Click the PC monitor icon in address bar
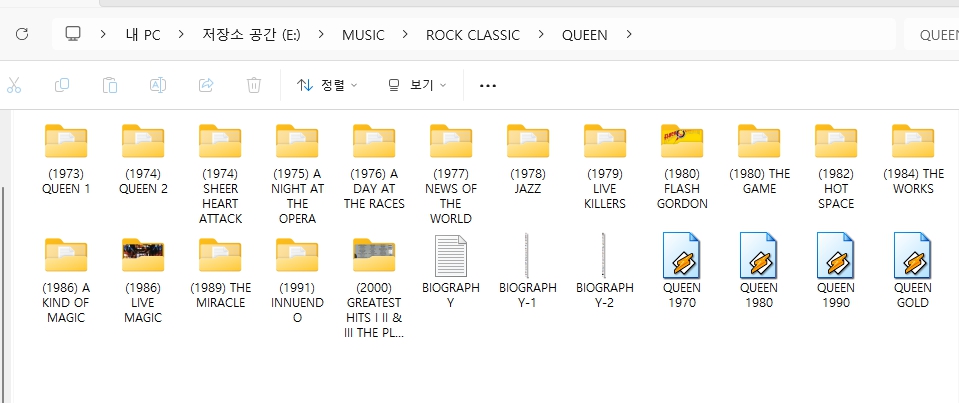Screen dimensions: 959x403 pyautogui.click(x=73, y=34)
